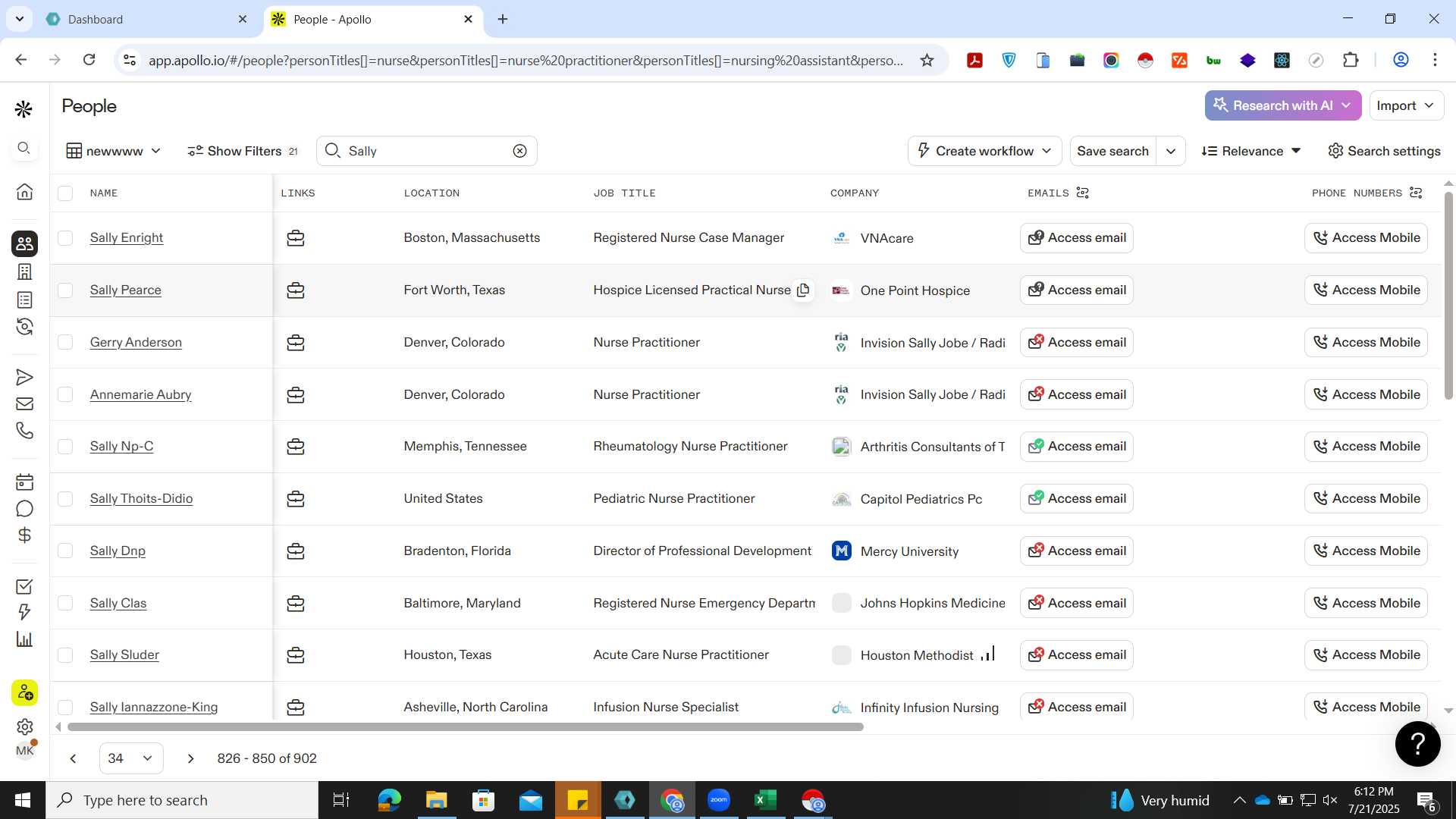Check the box for Sally Clas
Screen dimensions: 1456x819
(x=65, y=603)
